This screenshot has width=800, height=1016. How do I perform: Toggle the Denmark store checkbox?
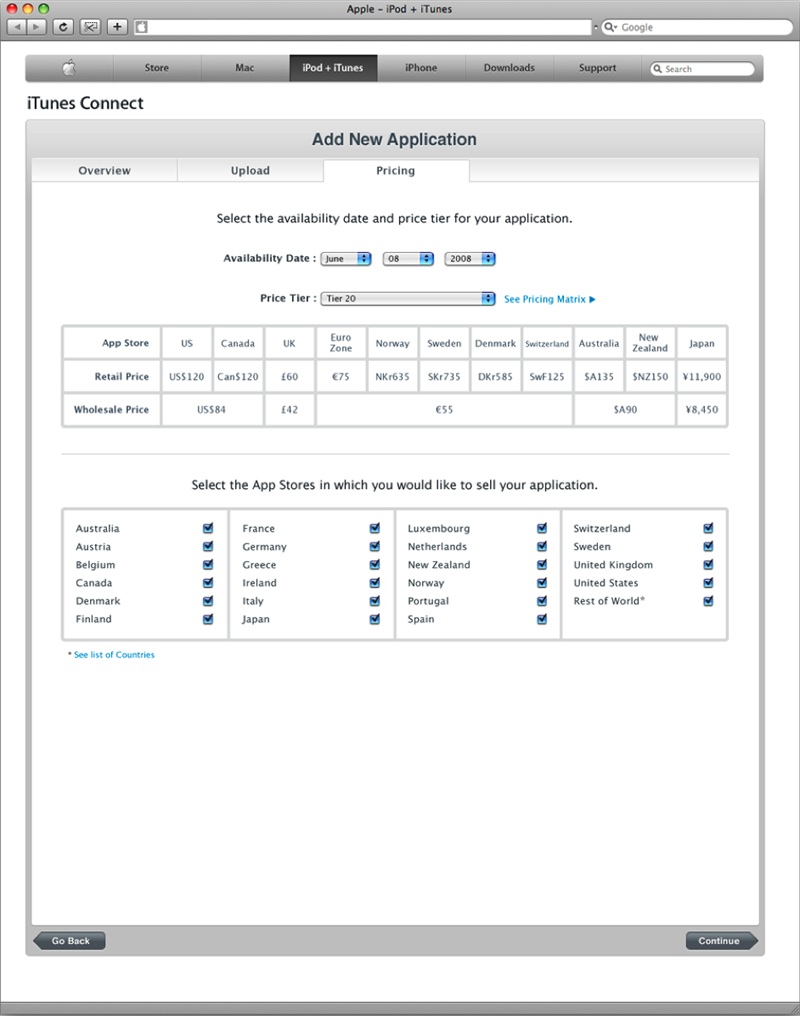(208, 601)
